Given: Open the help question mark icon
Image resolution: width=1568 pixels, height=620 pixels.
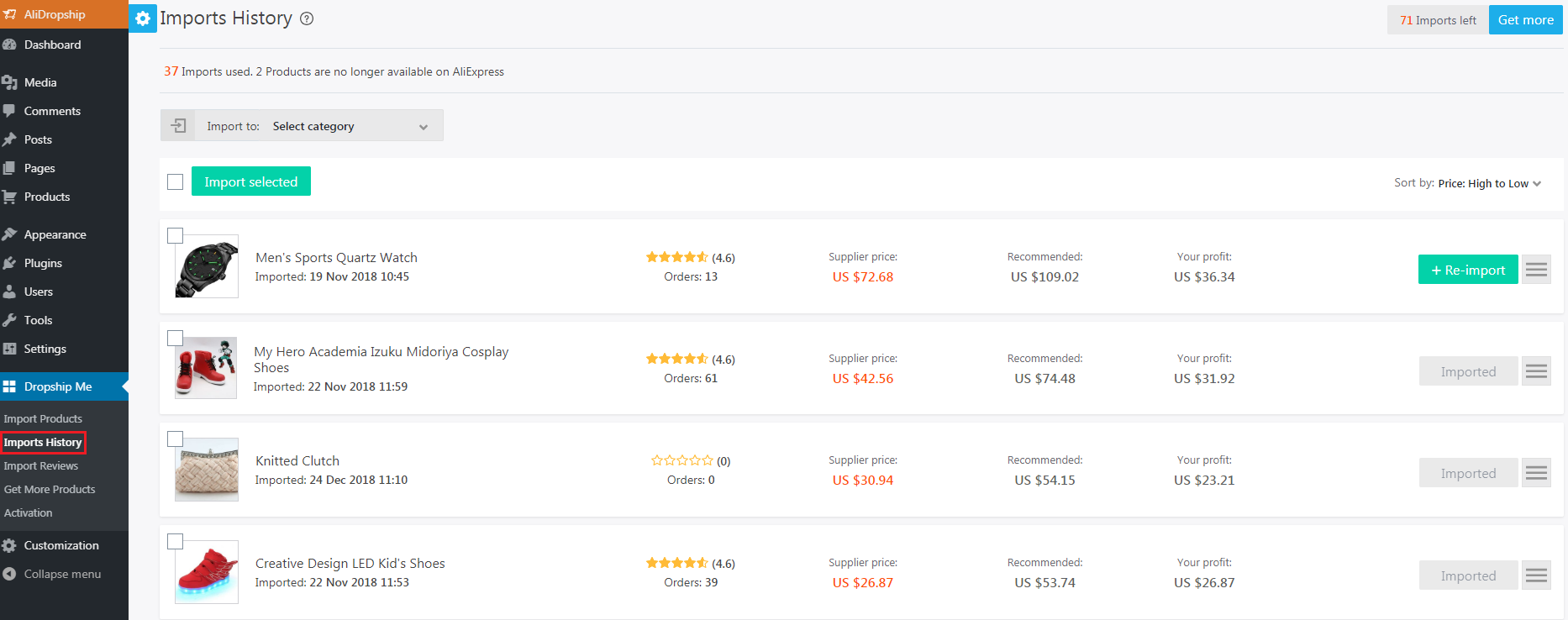Looking at the screenshot, I should (307, 18).
